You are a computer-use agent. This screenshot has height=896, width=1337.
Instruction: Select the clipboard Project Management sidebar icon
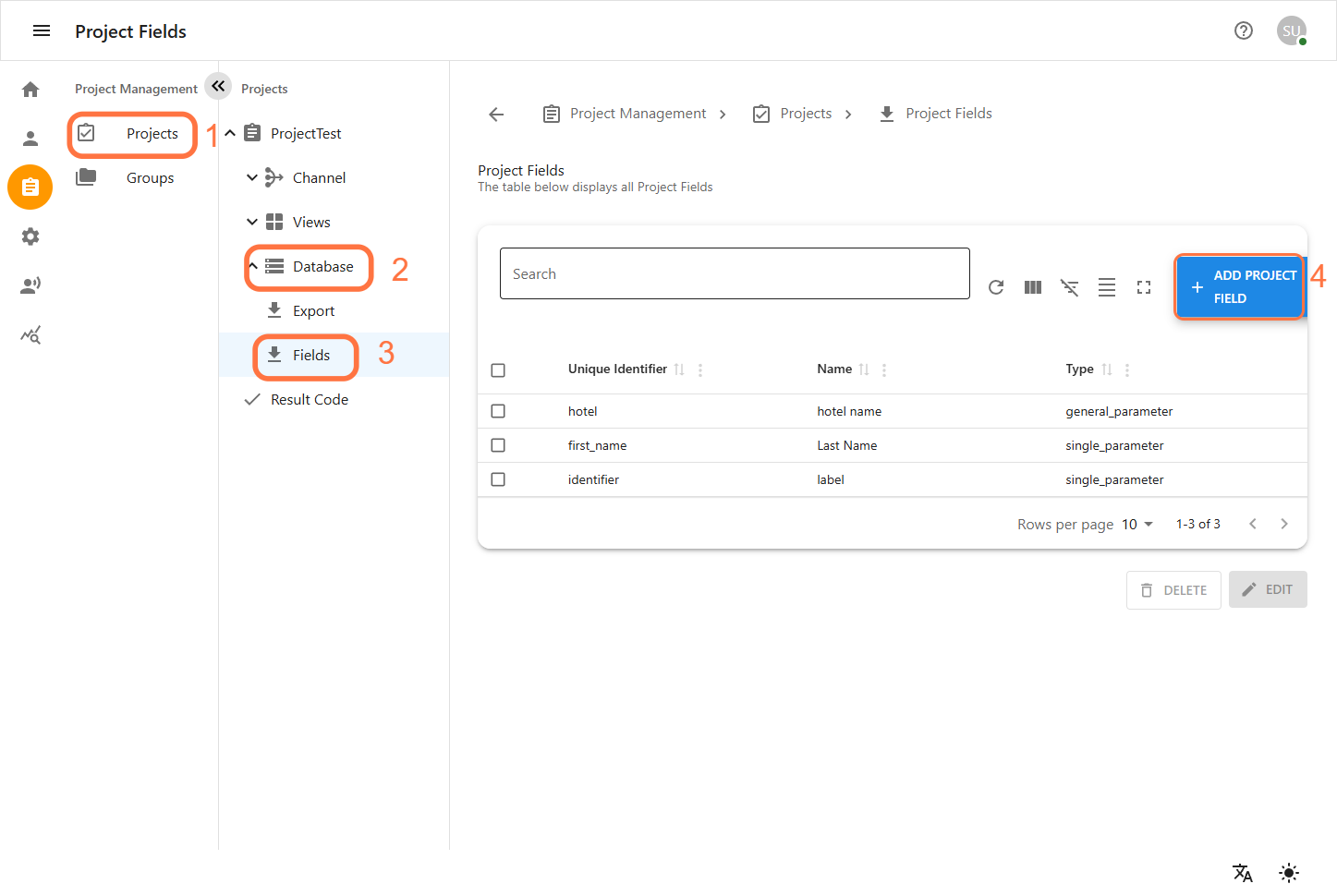(30, 187)
